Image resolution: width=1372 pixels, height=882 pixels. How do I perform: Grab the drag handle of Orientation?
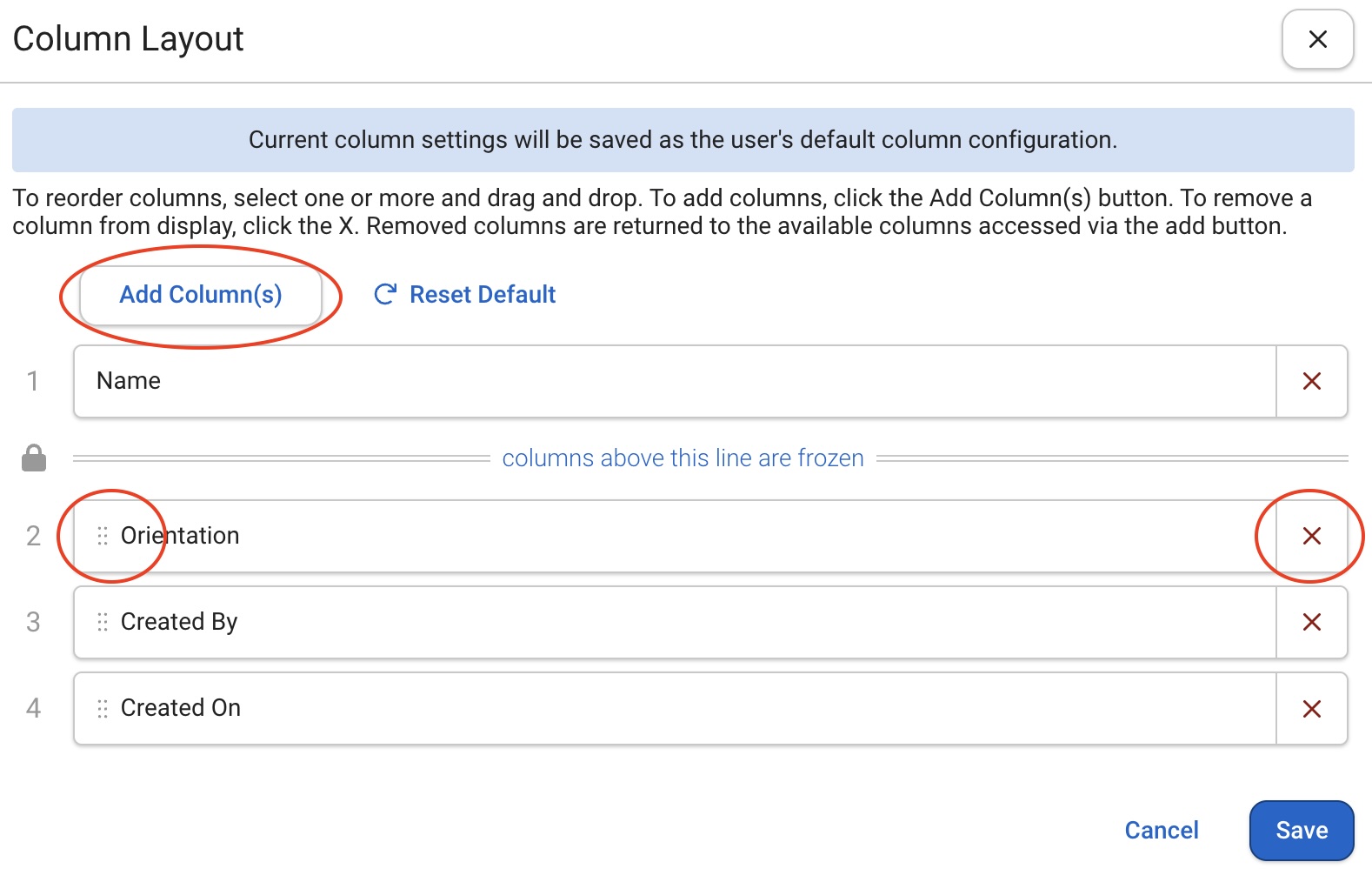[x=103, y=536]
